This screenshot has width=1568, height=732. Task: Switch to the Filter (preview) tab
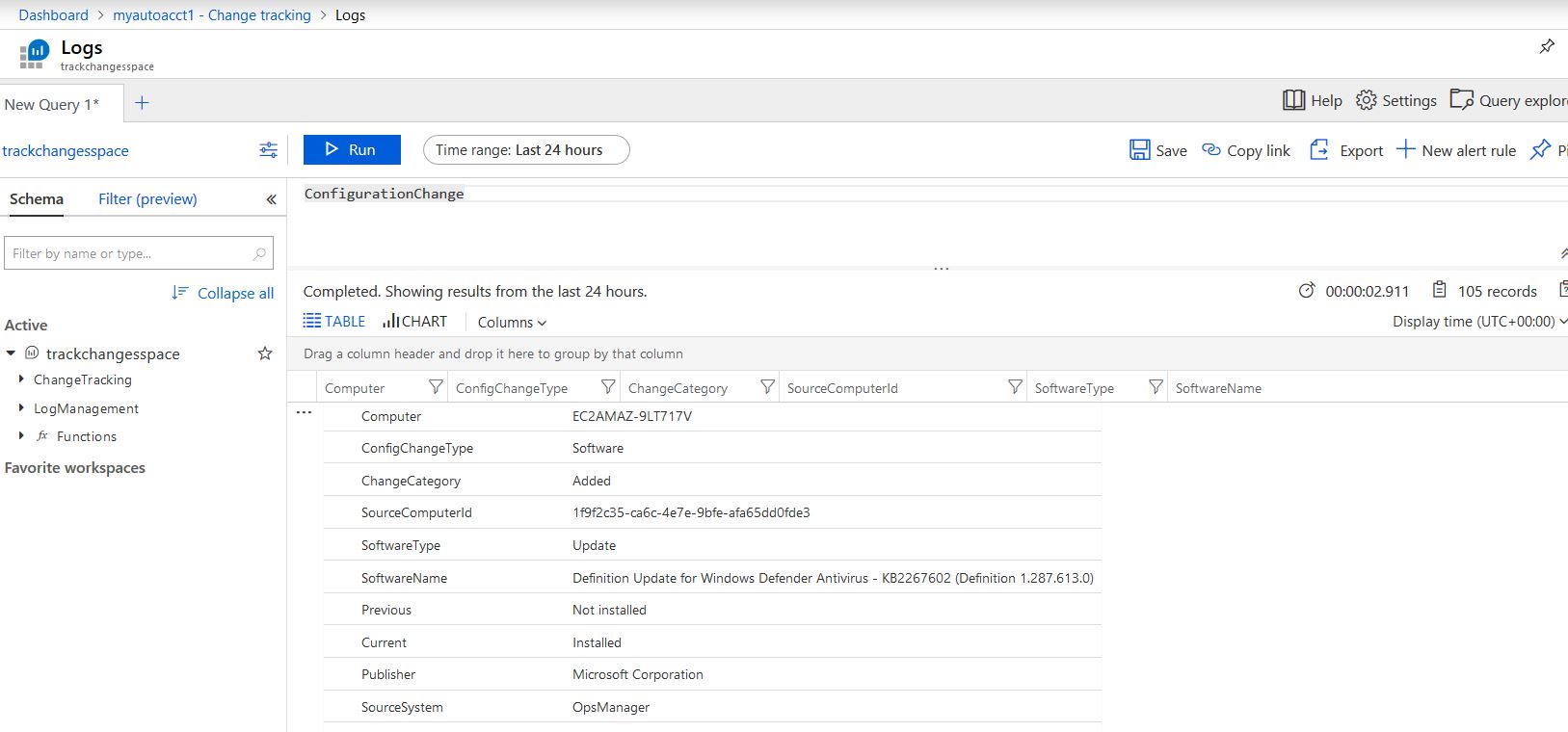click(x=147, y=199)
